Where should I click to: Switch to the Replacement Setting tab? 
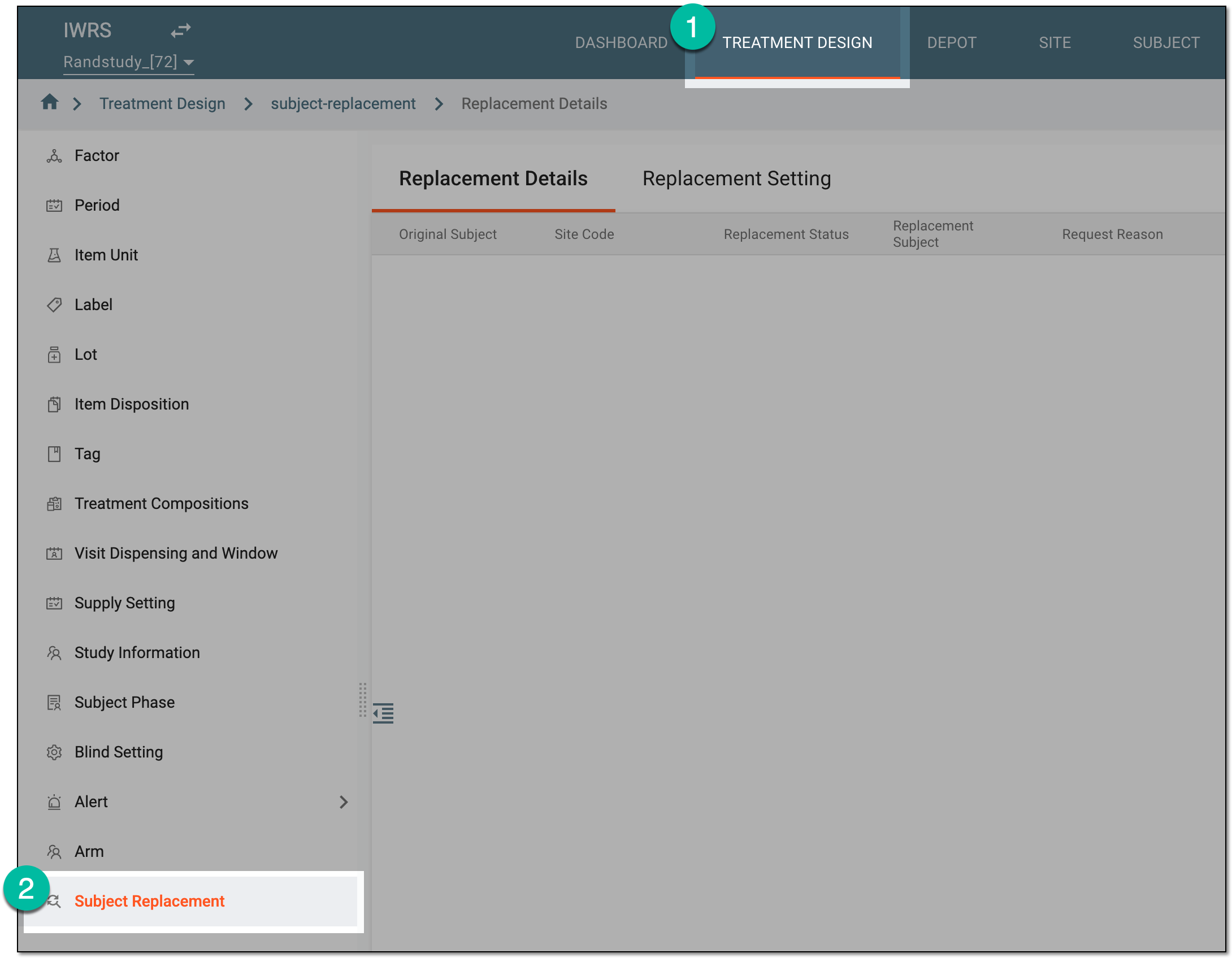[736, 178]
